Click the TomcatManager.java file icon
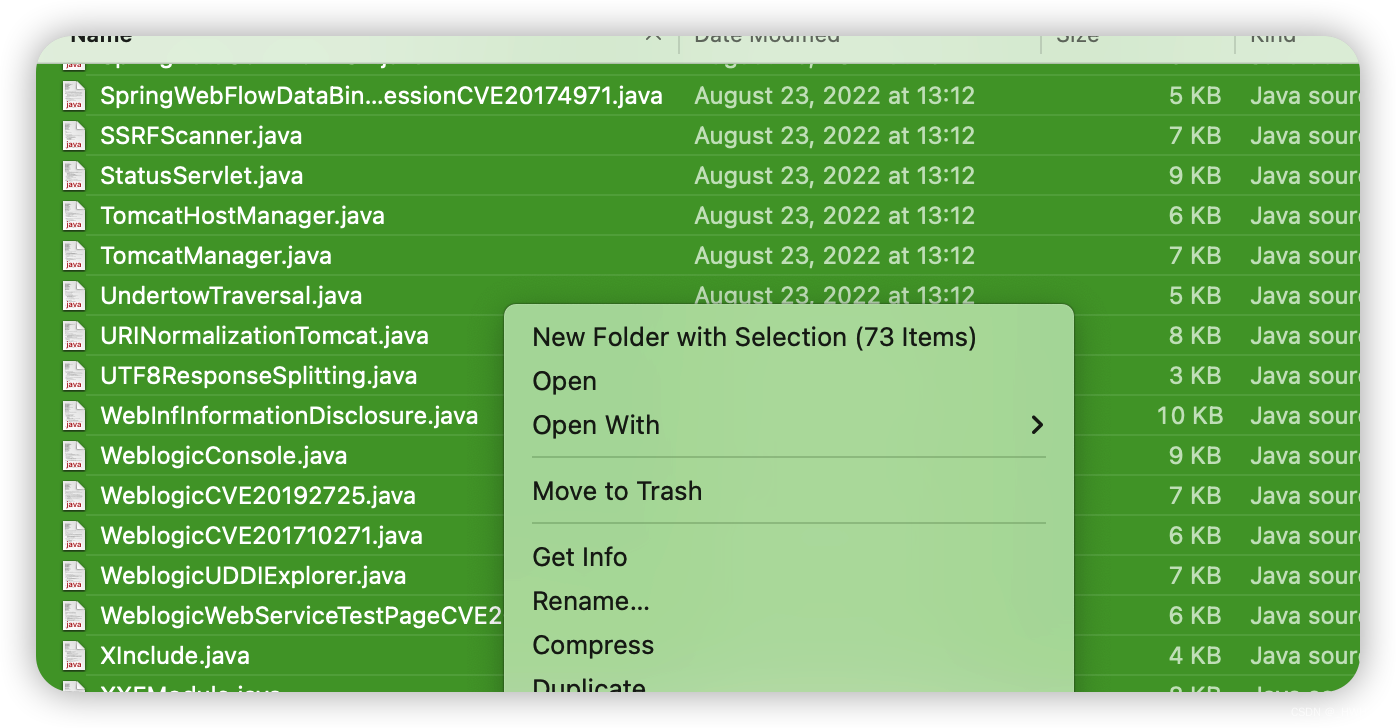1396x728 pixels. (74, 256)
